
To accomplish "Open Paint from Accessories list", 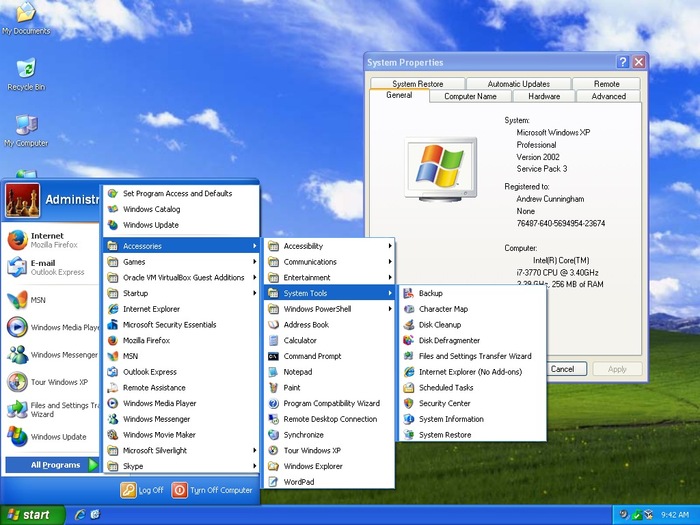I will (292, 387).
